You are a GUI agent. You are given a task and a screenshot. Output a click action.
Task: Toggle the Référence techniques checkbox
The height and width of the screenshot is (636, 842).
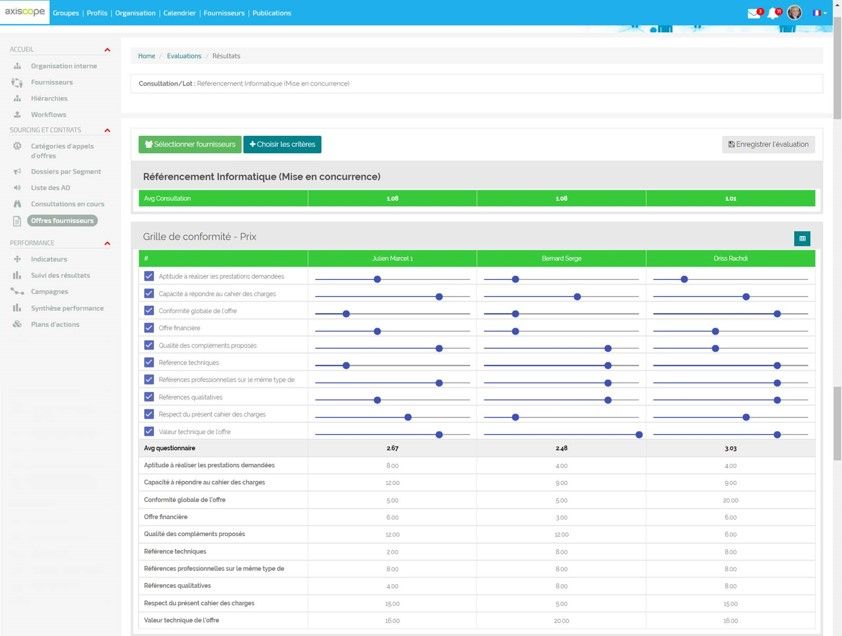149,363
